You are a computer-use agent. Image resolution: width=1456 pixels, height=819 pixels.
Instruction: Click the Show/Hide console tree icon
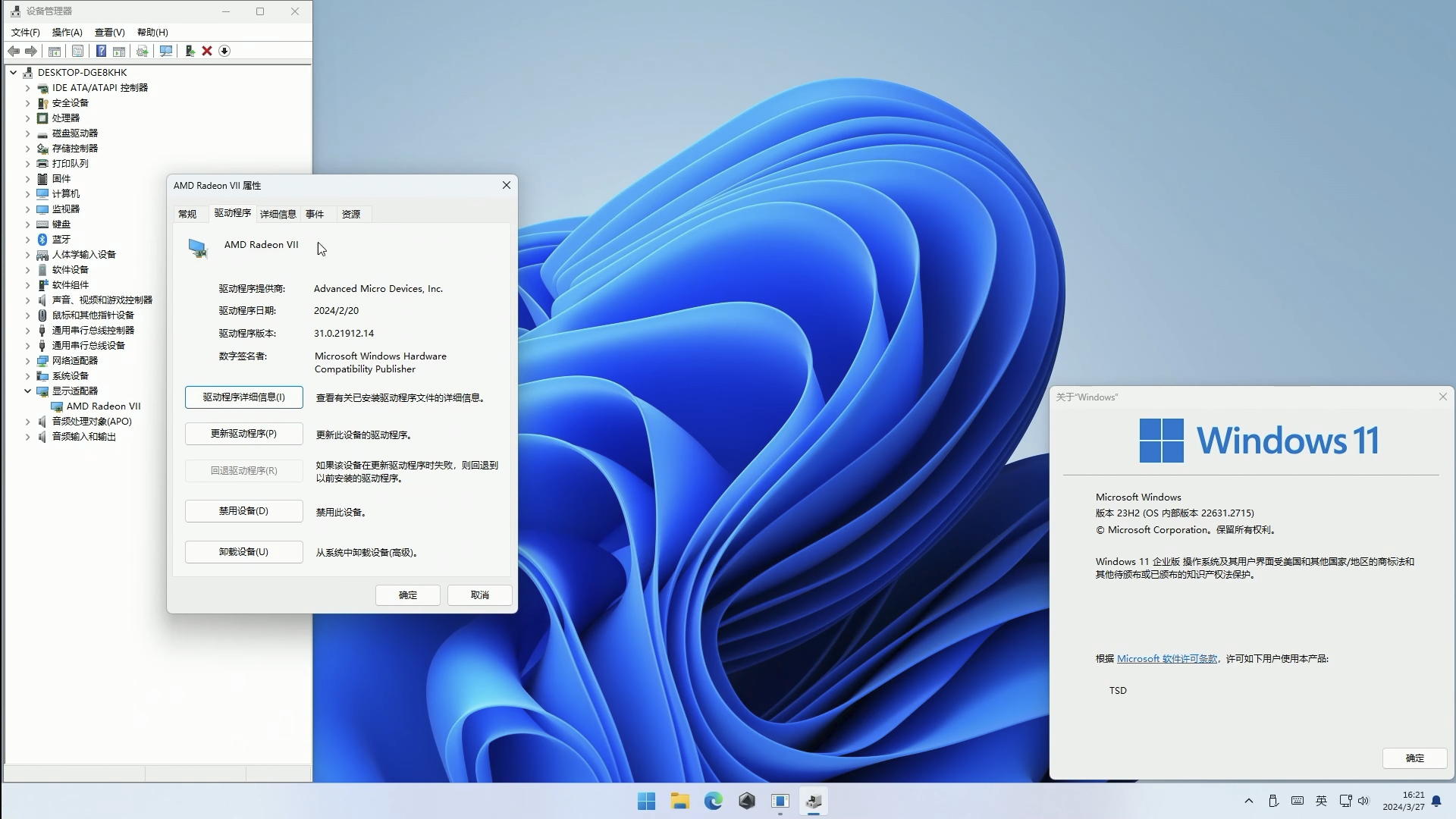[54, 51]
